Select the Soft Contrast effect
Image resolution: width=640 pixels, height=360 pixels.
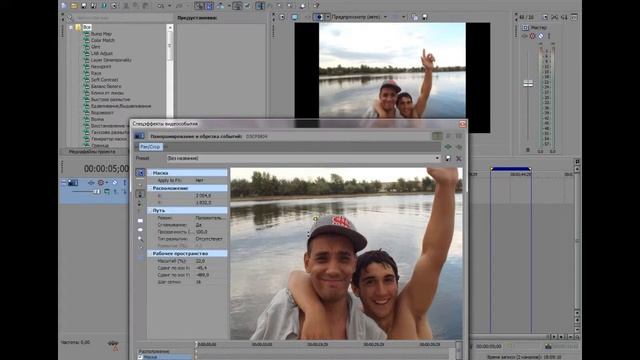coord(104,80)
